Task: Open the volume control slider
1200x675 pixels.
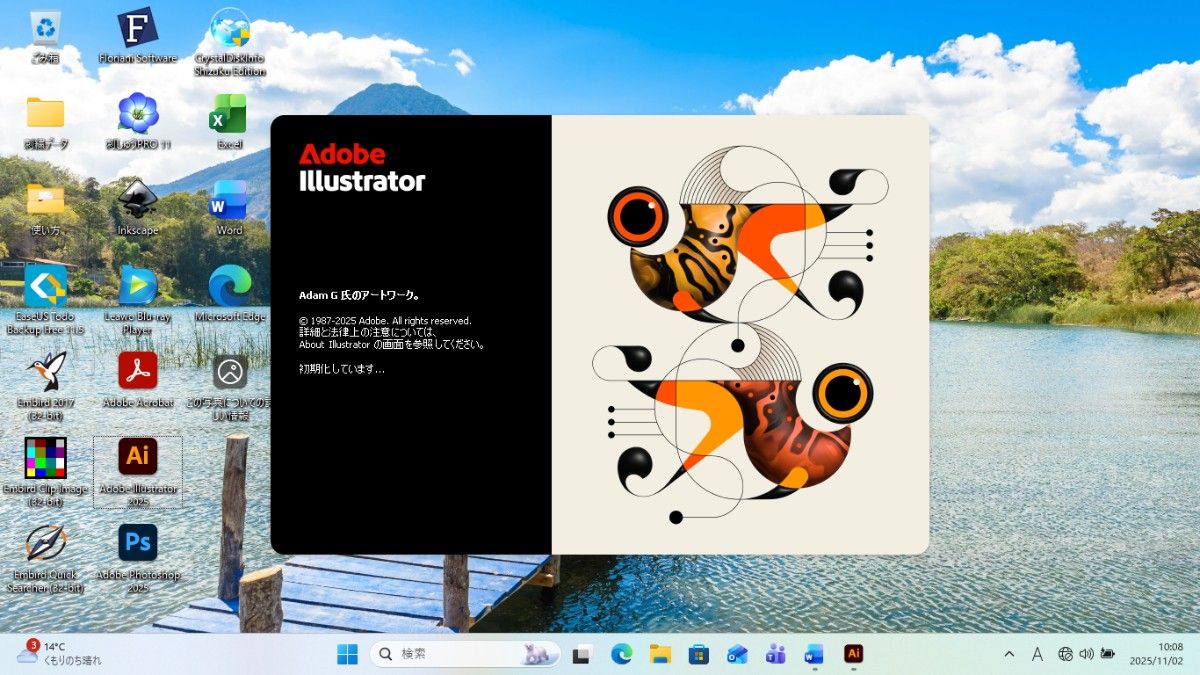Action: (x=1086, y=654)
